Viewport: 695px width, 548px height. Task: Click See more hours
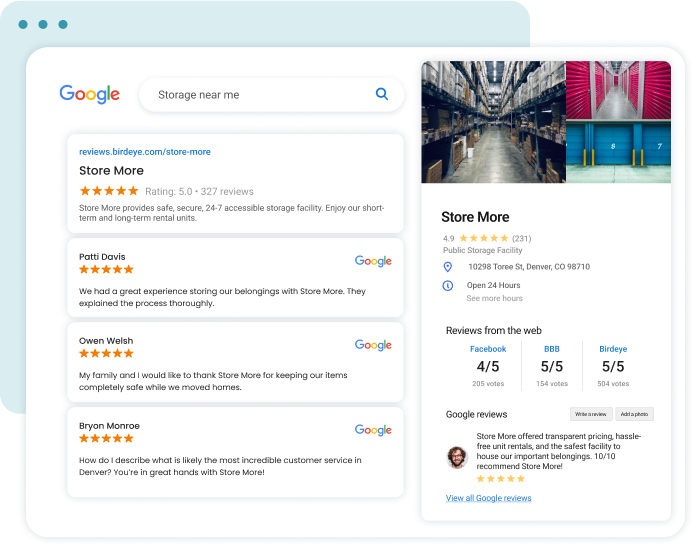pyautogui.click(x=494, y=298)
